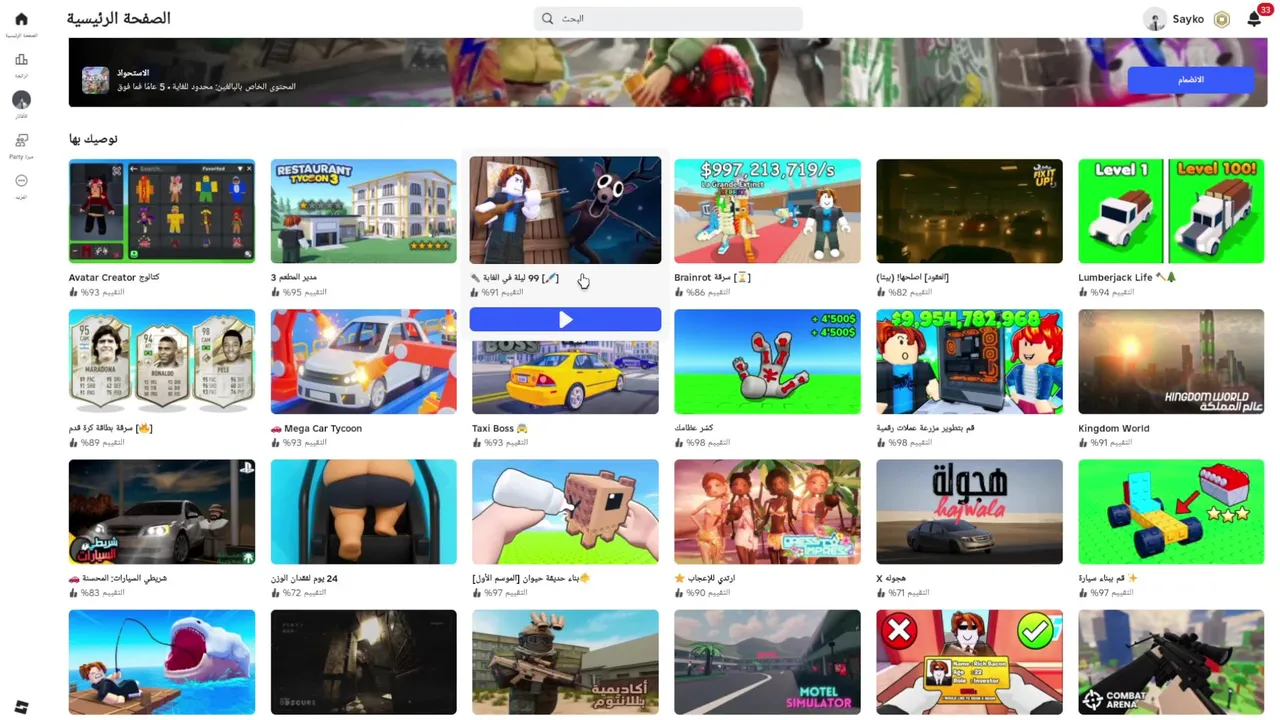Start the hovered game with blue play button
1280x720 pixels.
pos(565,319)
